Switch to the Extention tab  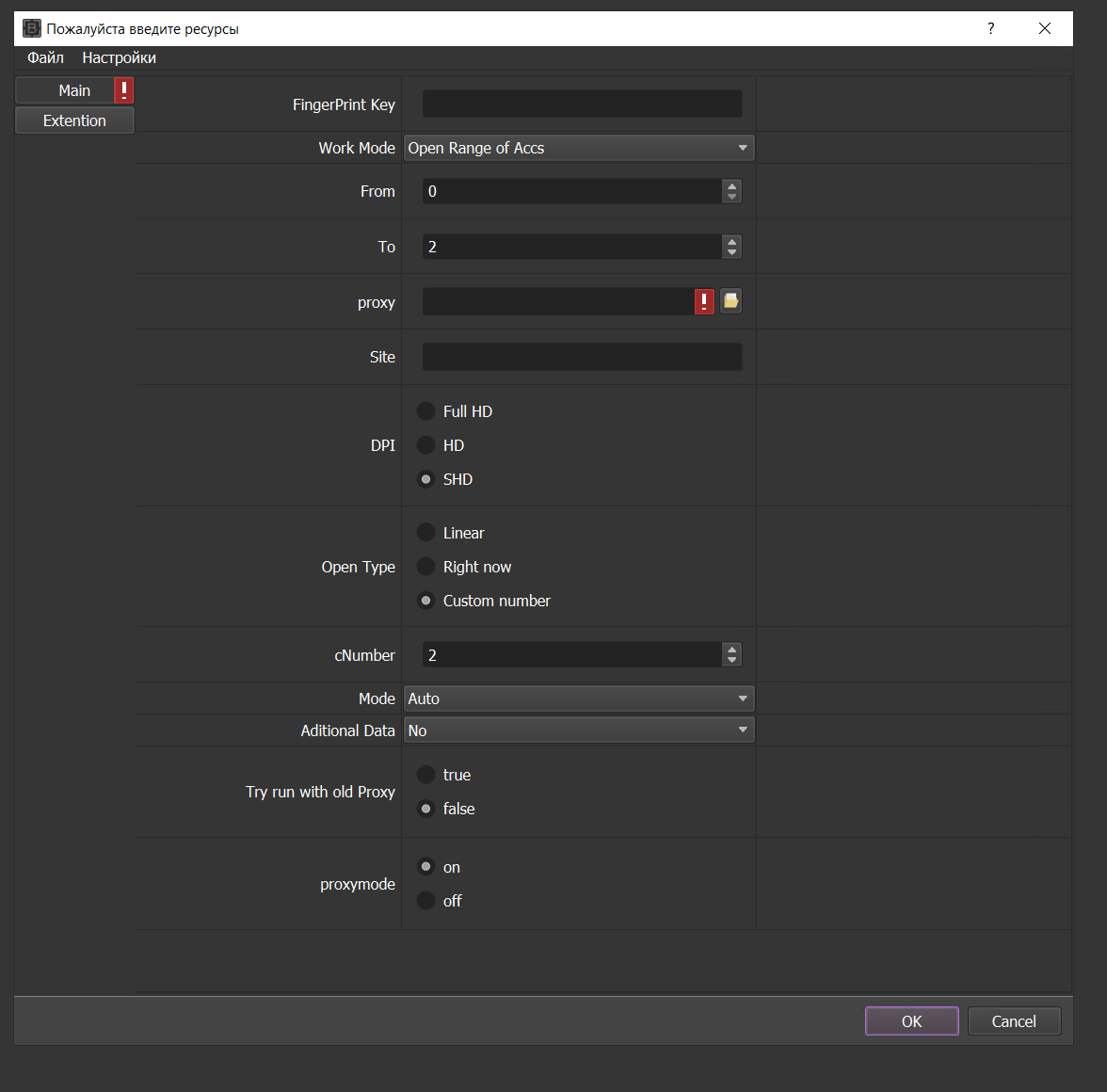tap(74, 120)
